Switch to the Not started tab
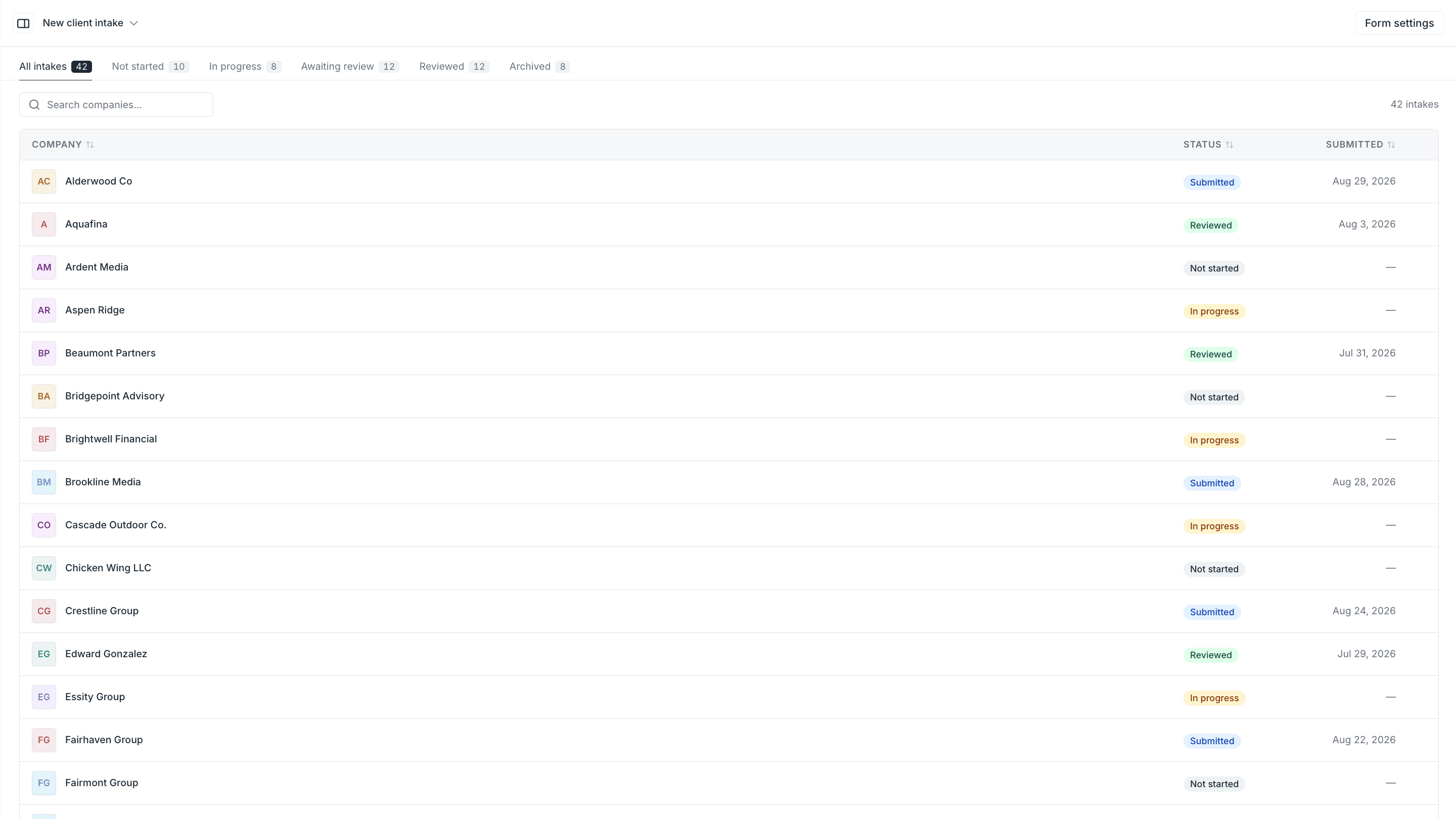The width and height of the screenshot is (1456, 819). point(150,66)
